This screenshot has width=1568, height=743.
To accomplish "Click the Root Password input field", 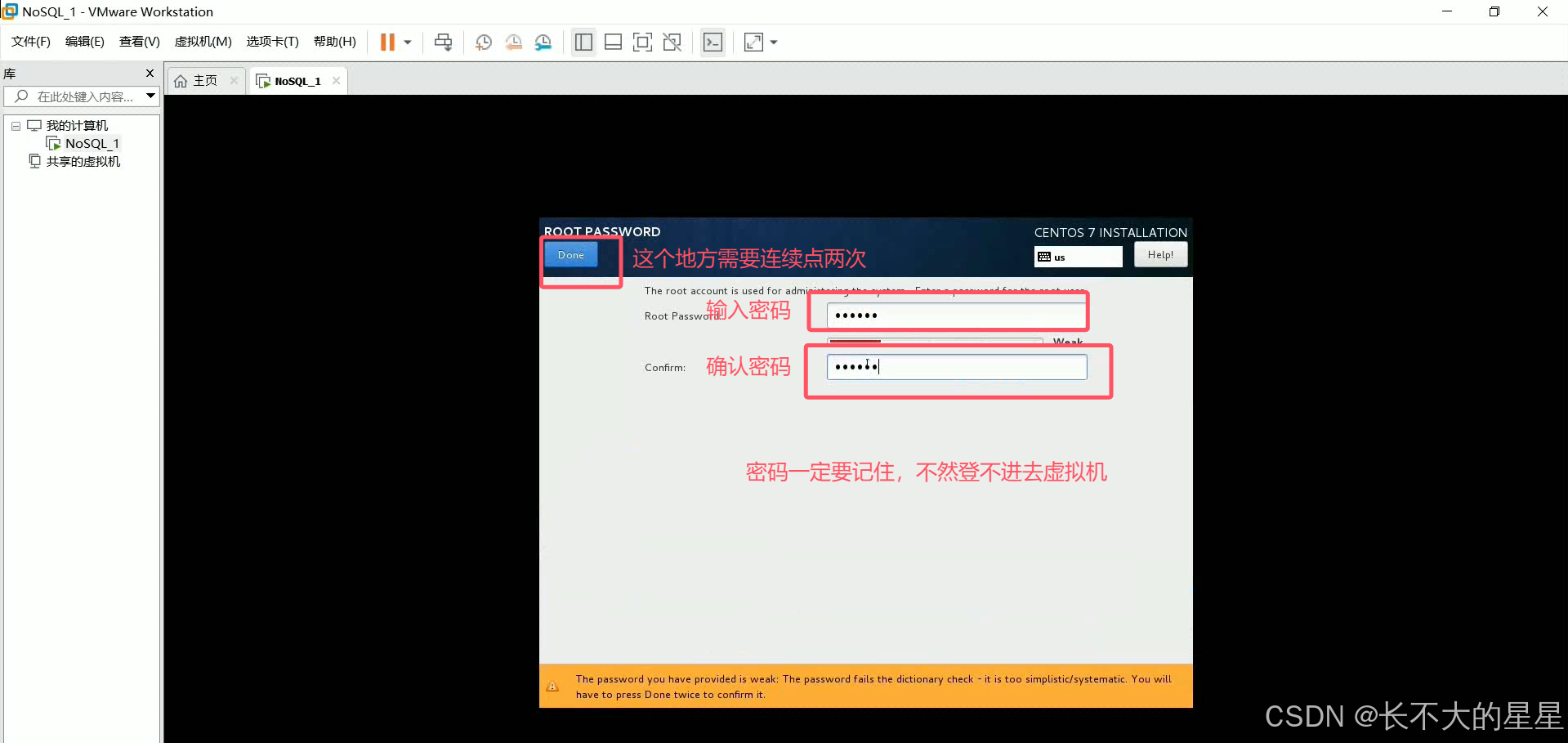I will 956,316.
